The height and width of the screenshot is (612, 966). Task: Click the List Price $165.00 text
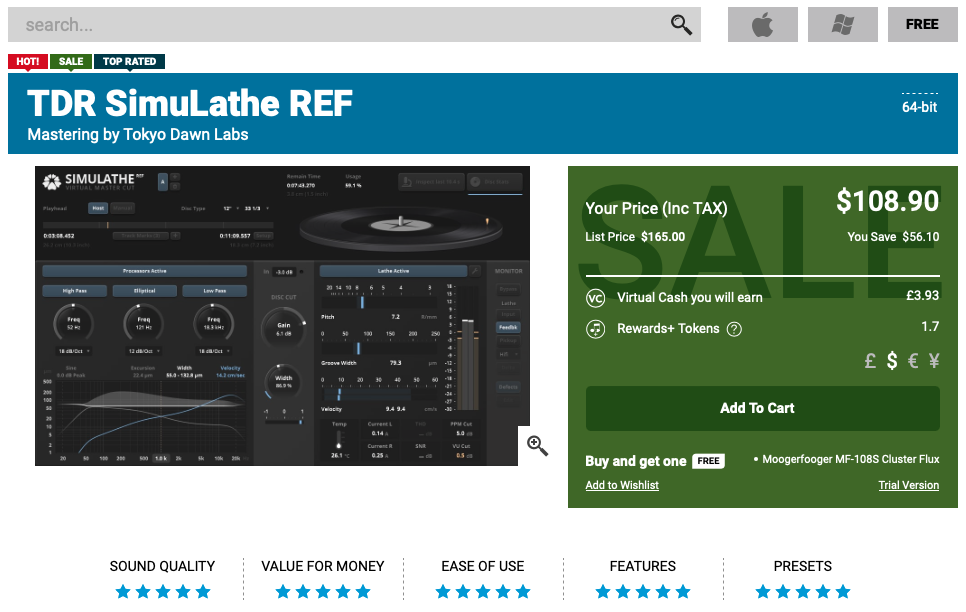pos(635,237)
